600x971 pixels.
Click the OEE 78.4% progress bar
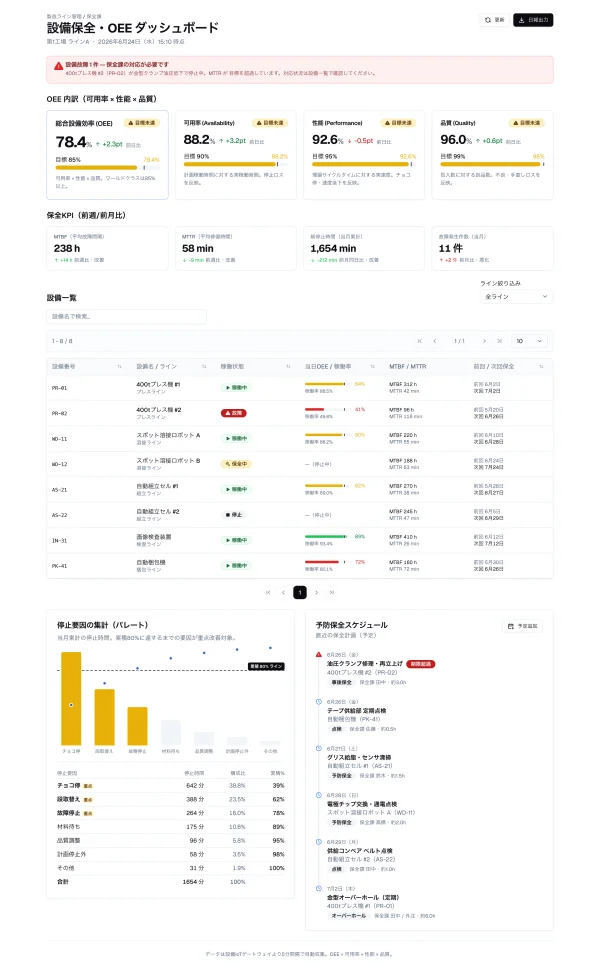click(x=107, y=168)
